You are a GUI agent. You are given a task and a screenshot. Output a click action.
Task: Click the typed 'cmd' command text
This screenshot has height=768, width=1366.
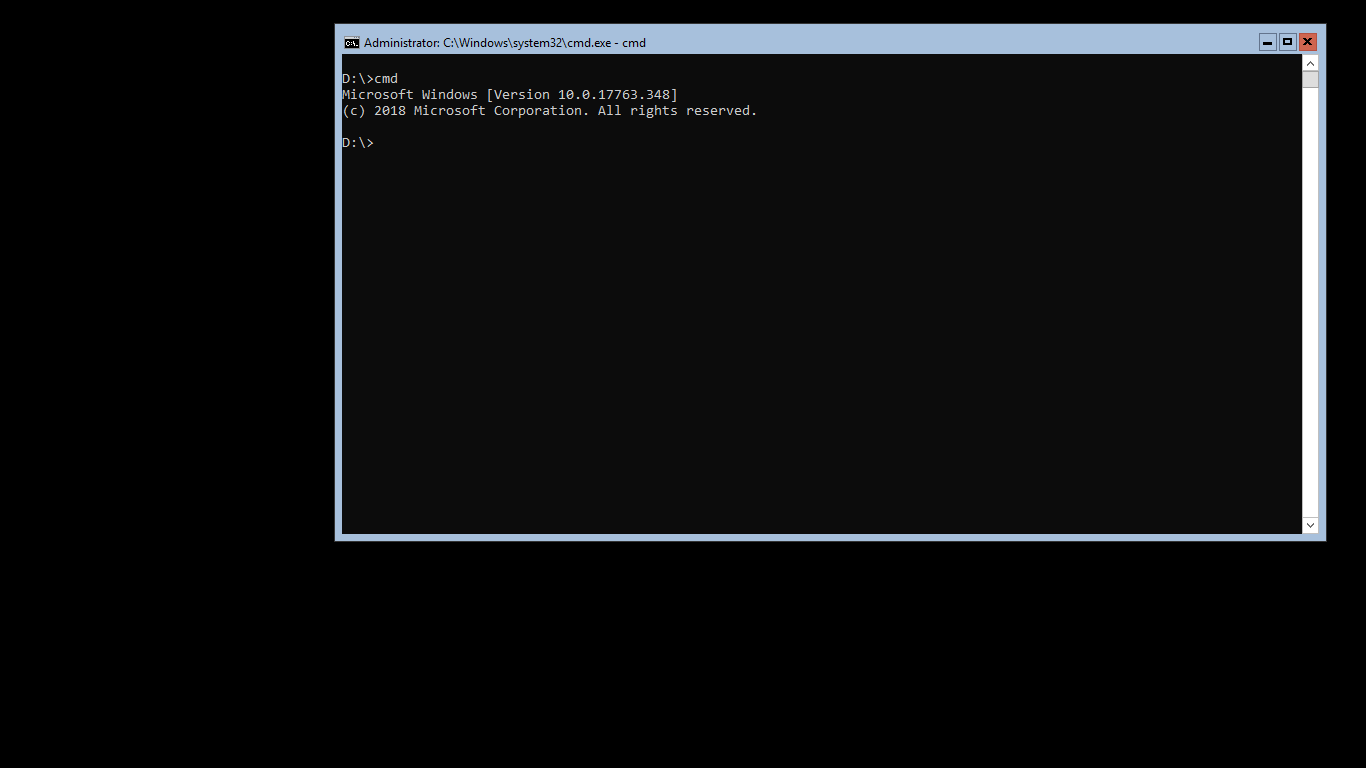click(386, 79)
